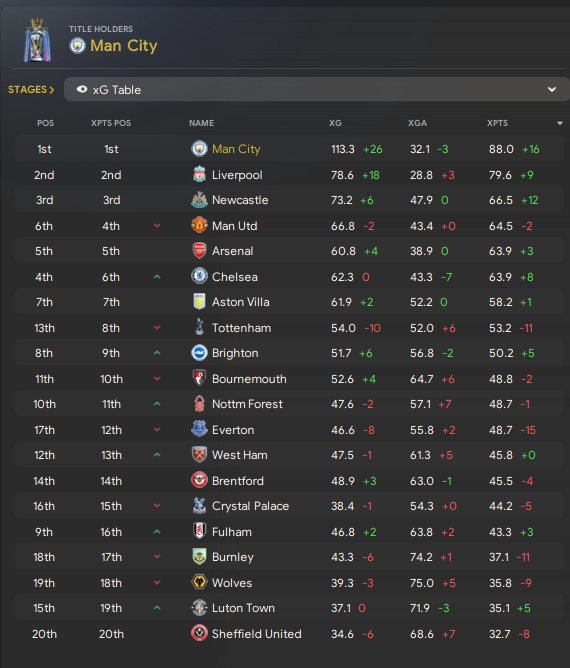Click the Chelsea club crest
570x668 pixels.
[199, 276]
